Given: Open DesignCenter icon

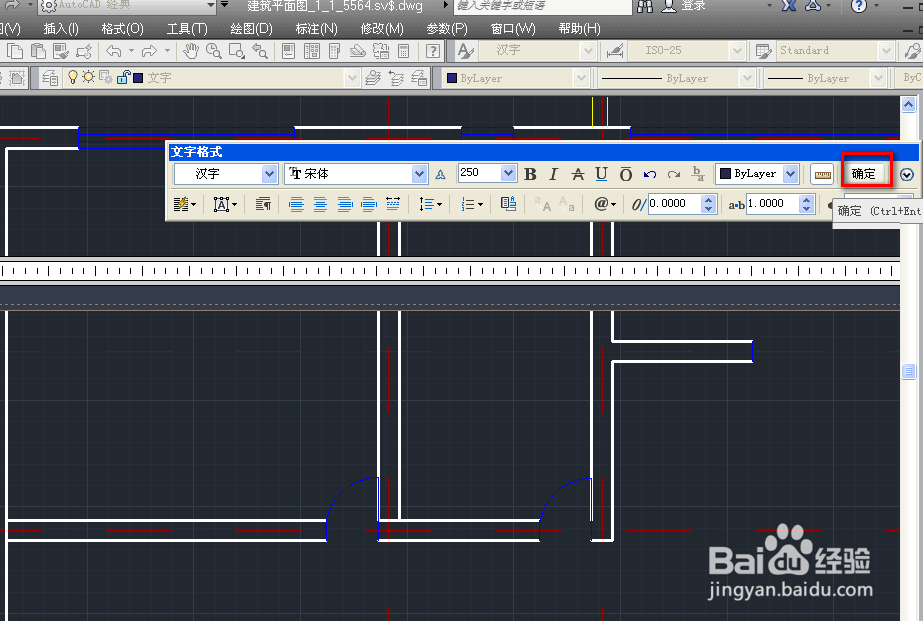Looking at the screenshot, I should point(312,51).
